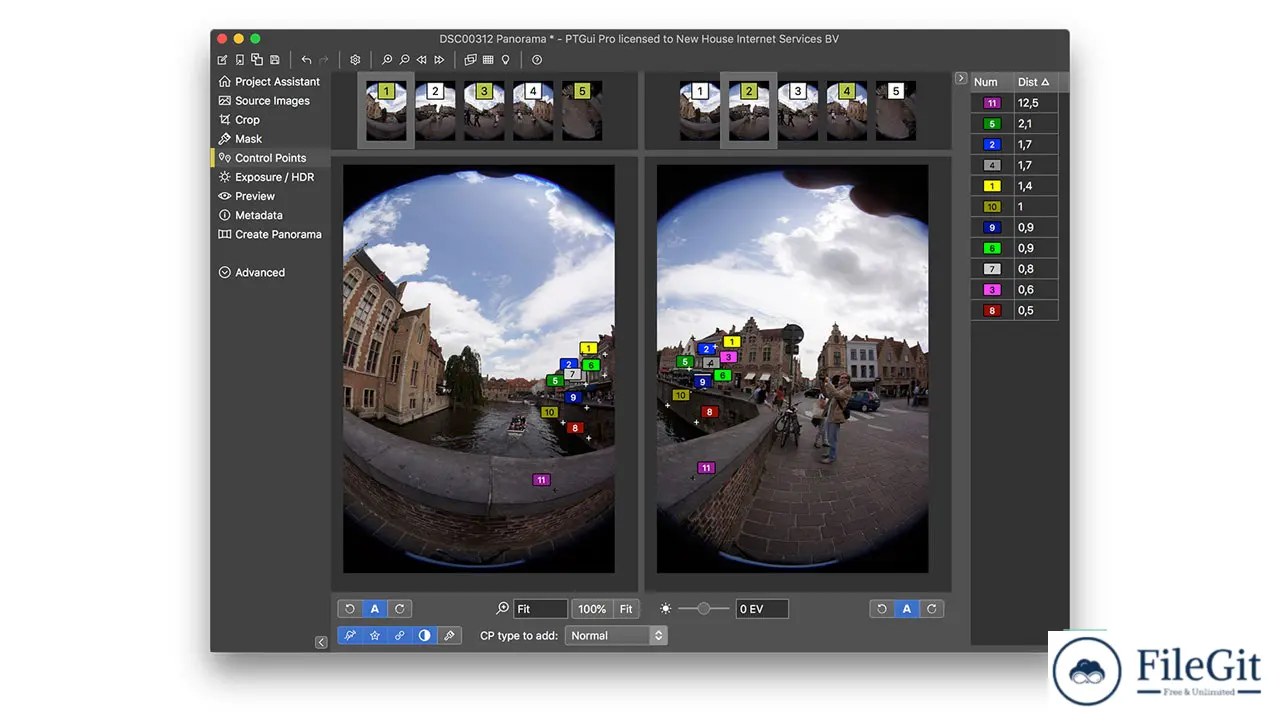Select image 4 thumbnail in right strip
This screenshot has width=1280, height=720.
click(847, 110)
